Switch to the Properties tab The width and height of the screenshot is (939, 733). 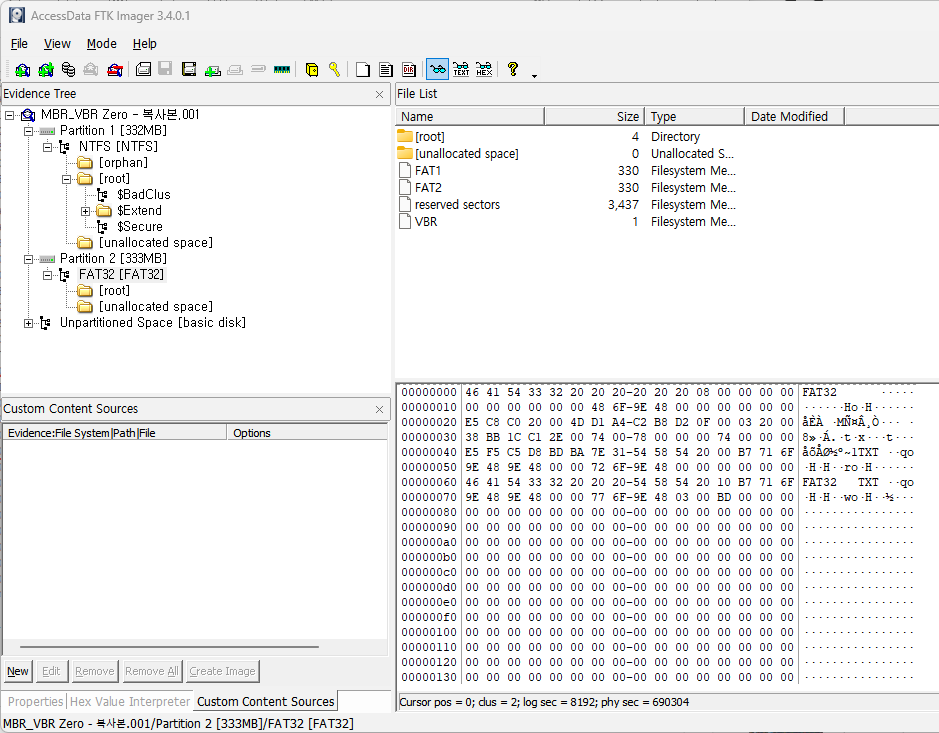tap(35, 702)
